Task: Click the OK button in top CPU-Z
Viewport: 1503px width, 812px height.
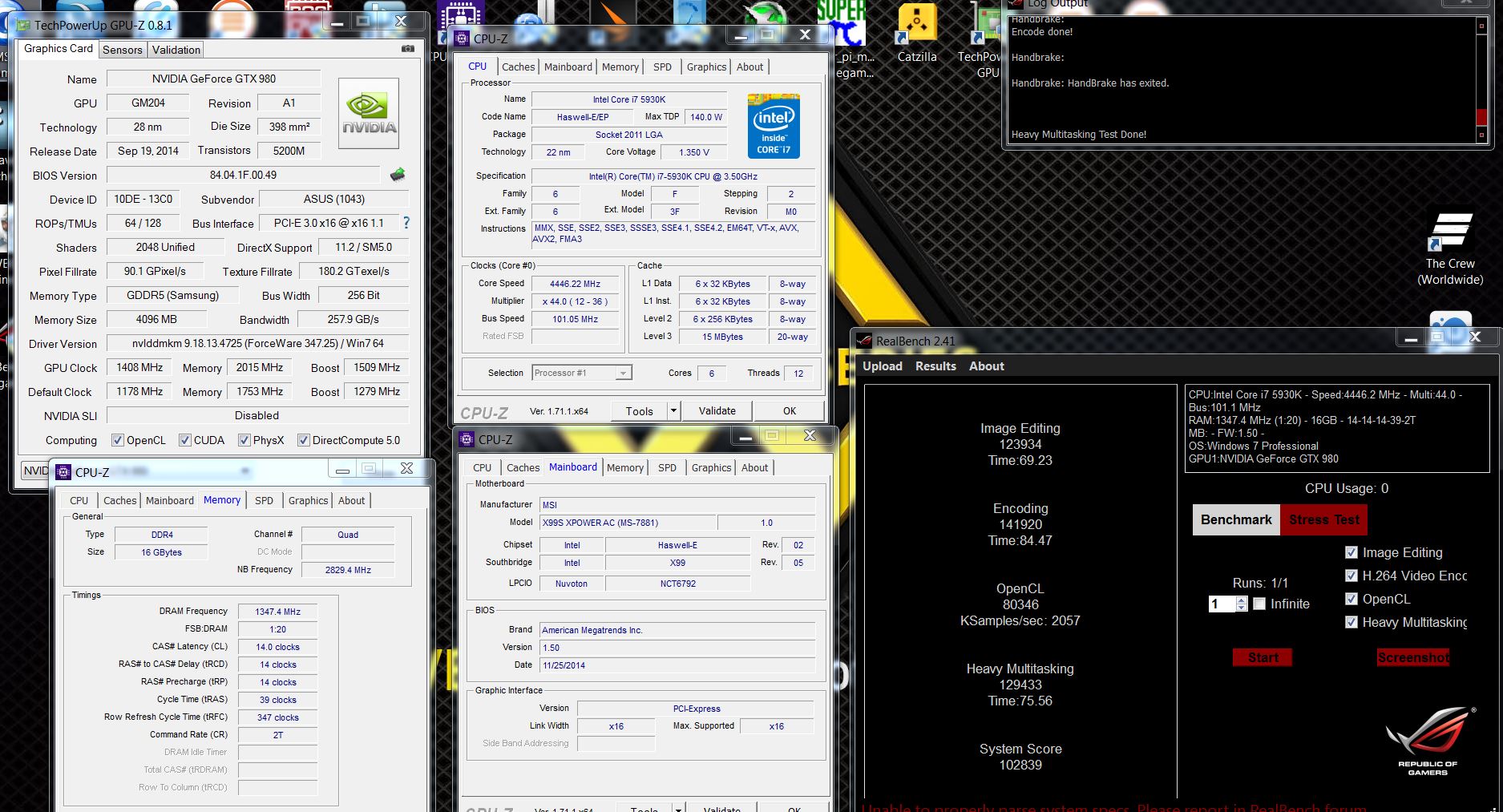Action: [790, 411]
